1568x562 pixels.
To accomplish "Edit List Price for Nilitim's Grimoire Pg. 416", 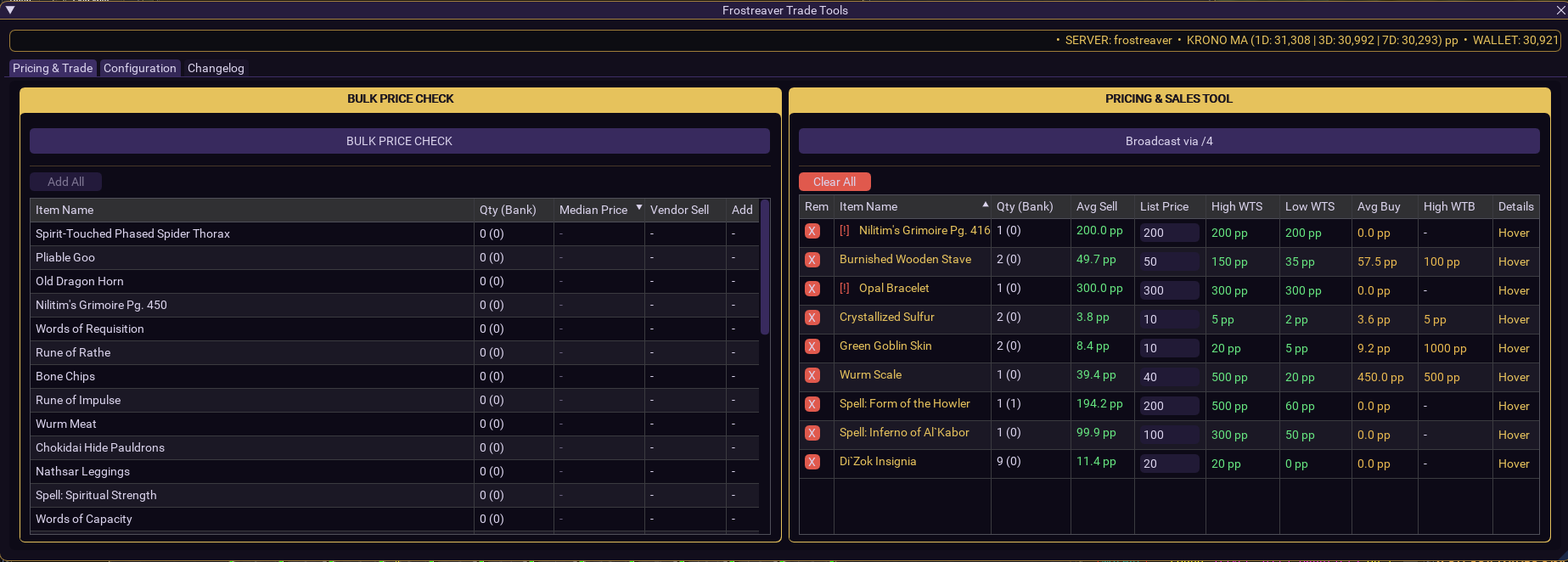I will (x=1169, y=233).
